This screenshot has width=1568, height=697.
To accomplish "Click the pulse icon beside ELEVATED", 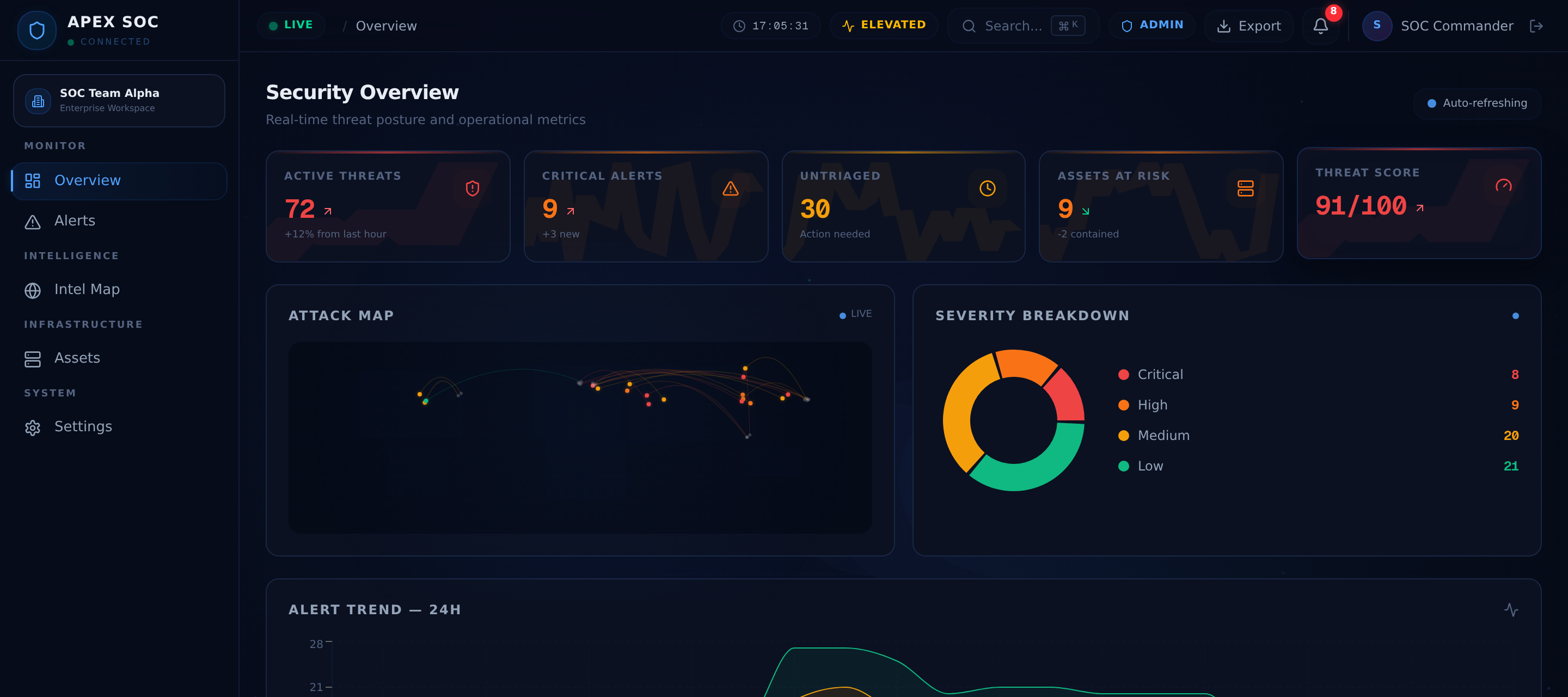I will tap(848, 26).
